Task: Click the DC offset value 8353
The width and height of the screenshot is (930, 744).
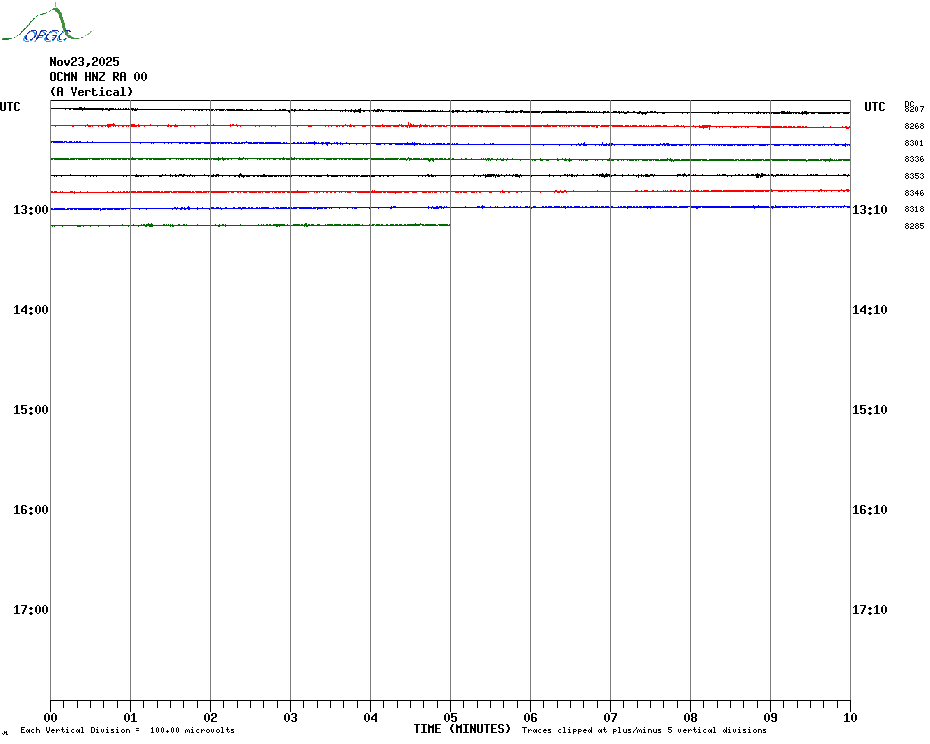Action: click(914, 176)
